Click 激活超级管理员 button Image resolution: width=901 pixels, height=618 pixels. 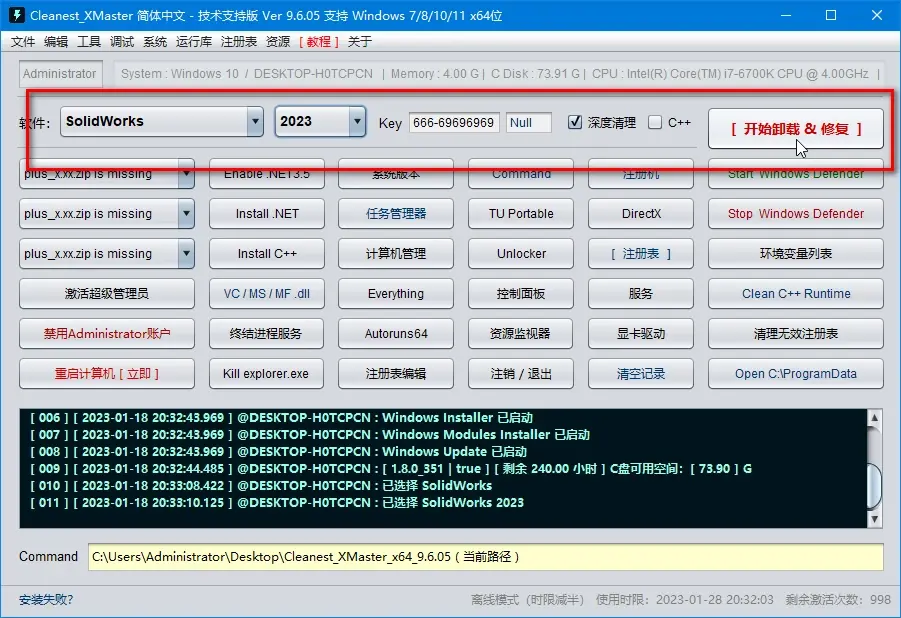(107, 294)
